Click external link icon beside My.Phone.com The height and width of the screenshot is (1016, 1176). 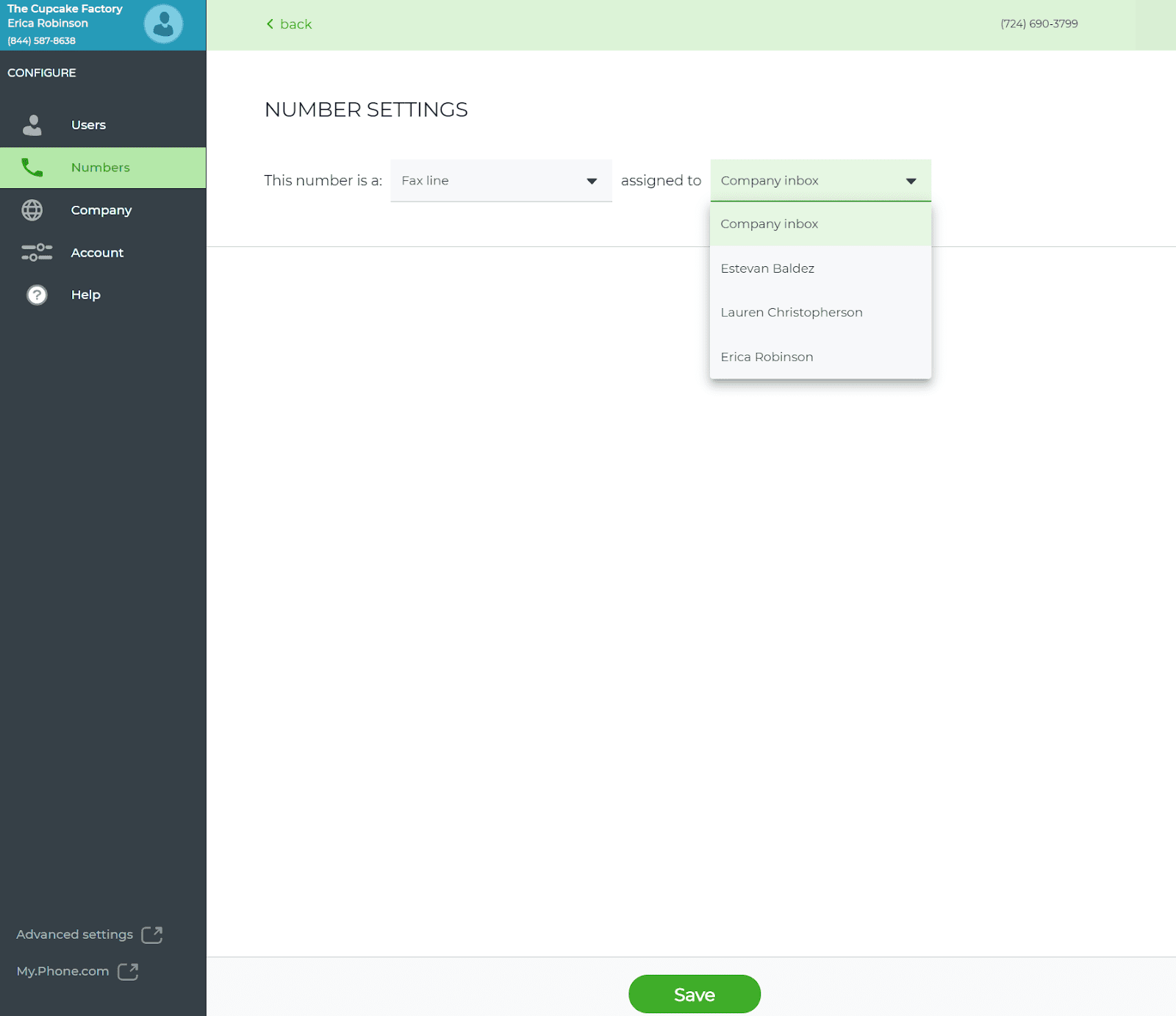[x=128, y=971]
